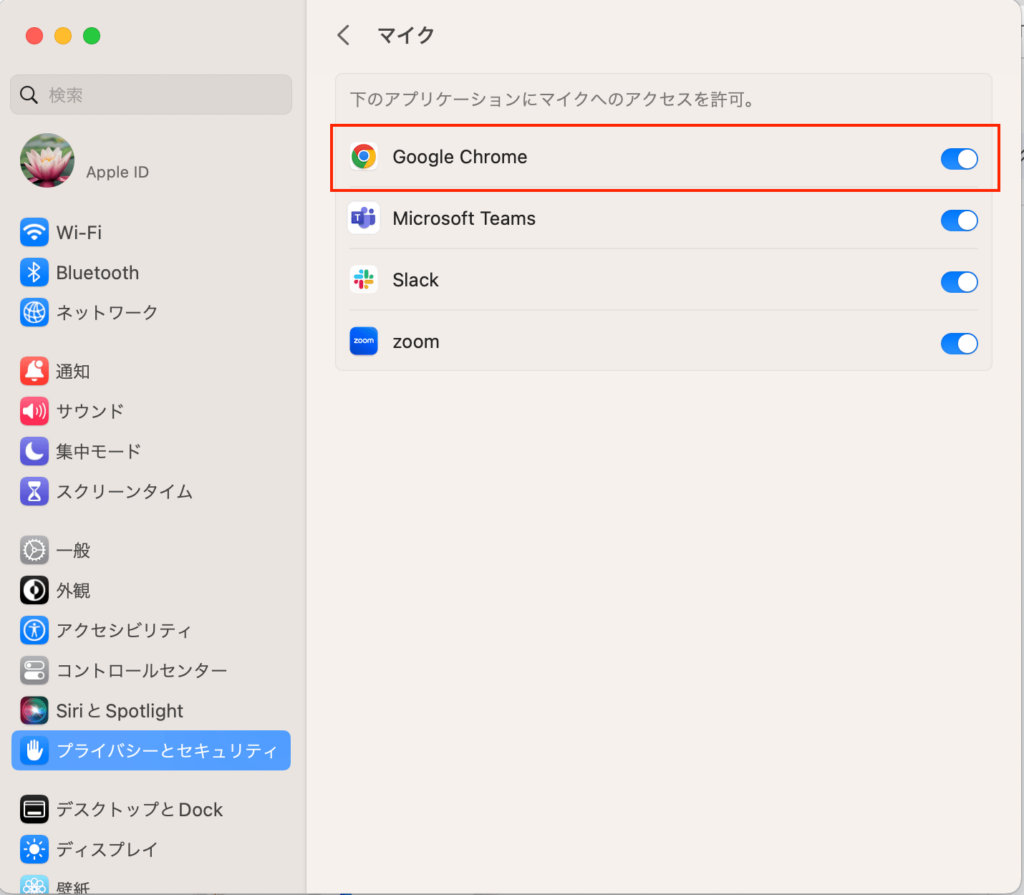Open デスクトップと Dock settings

[x=151, y=809]
